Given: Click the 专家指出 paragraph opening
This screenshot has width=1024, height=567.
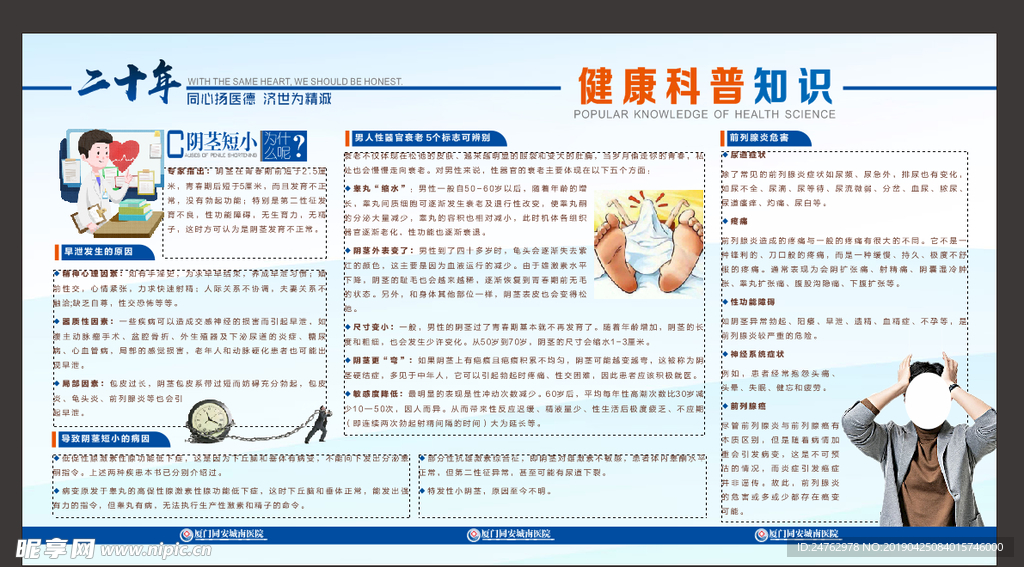Looking at the screenshot, I should click(189, 171).
